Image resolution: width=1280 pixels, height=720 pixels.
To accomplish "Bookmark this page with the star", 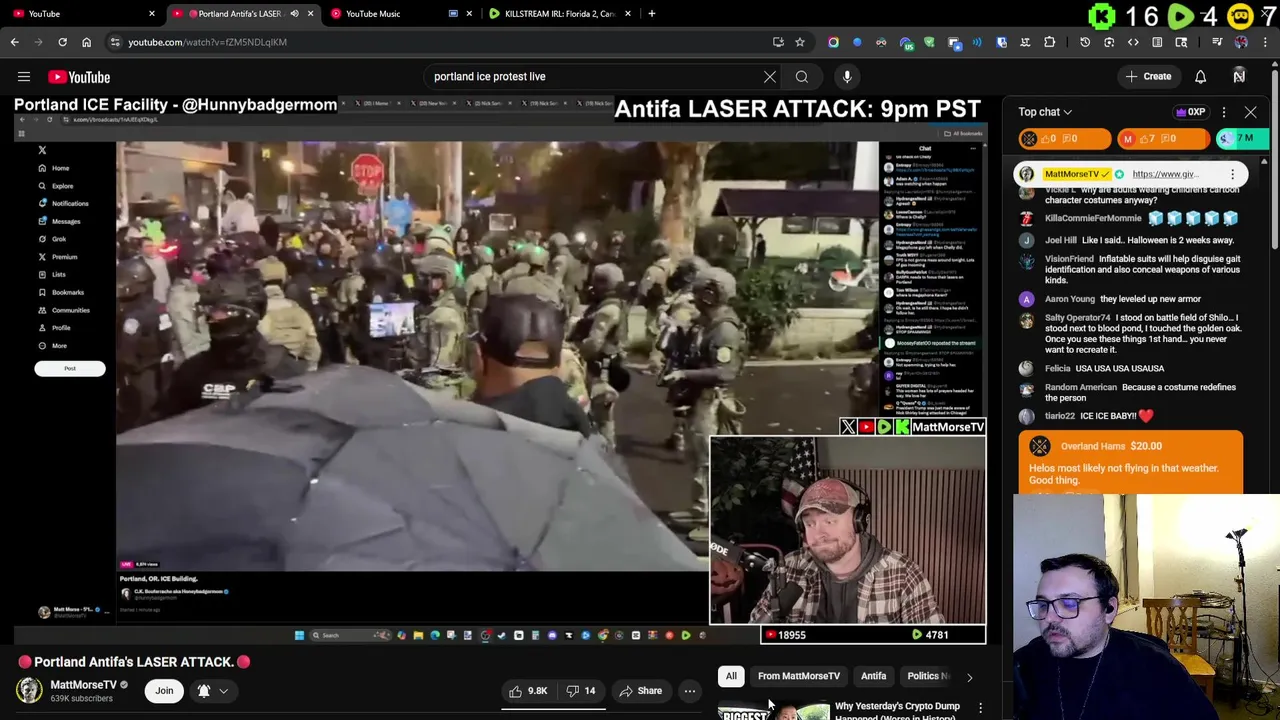I will coord(799,42).
